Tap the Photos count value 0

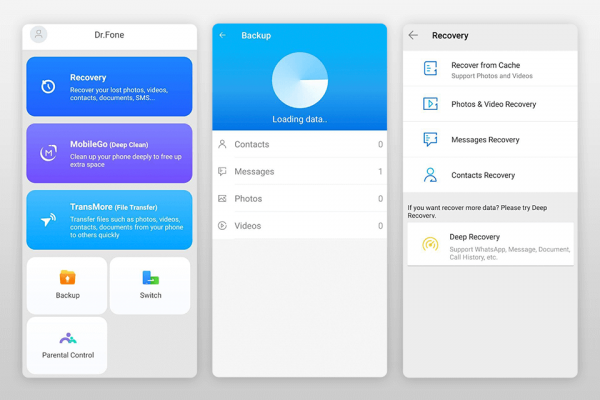380,199
